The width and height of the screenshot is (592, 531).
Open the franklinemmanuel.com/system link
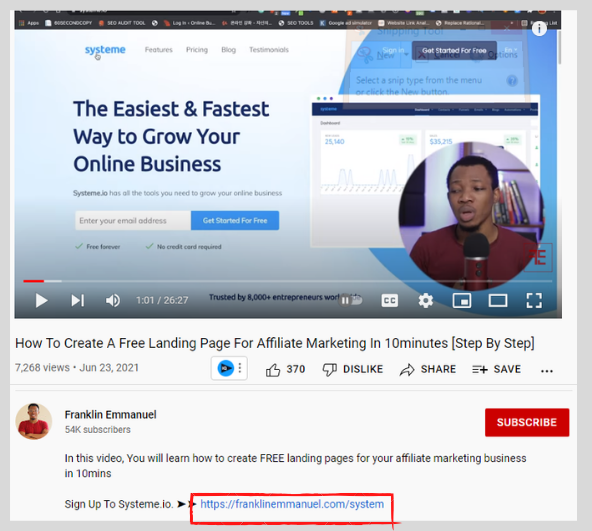coord(292,504)
